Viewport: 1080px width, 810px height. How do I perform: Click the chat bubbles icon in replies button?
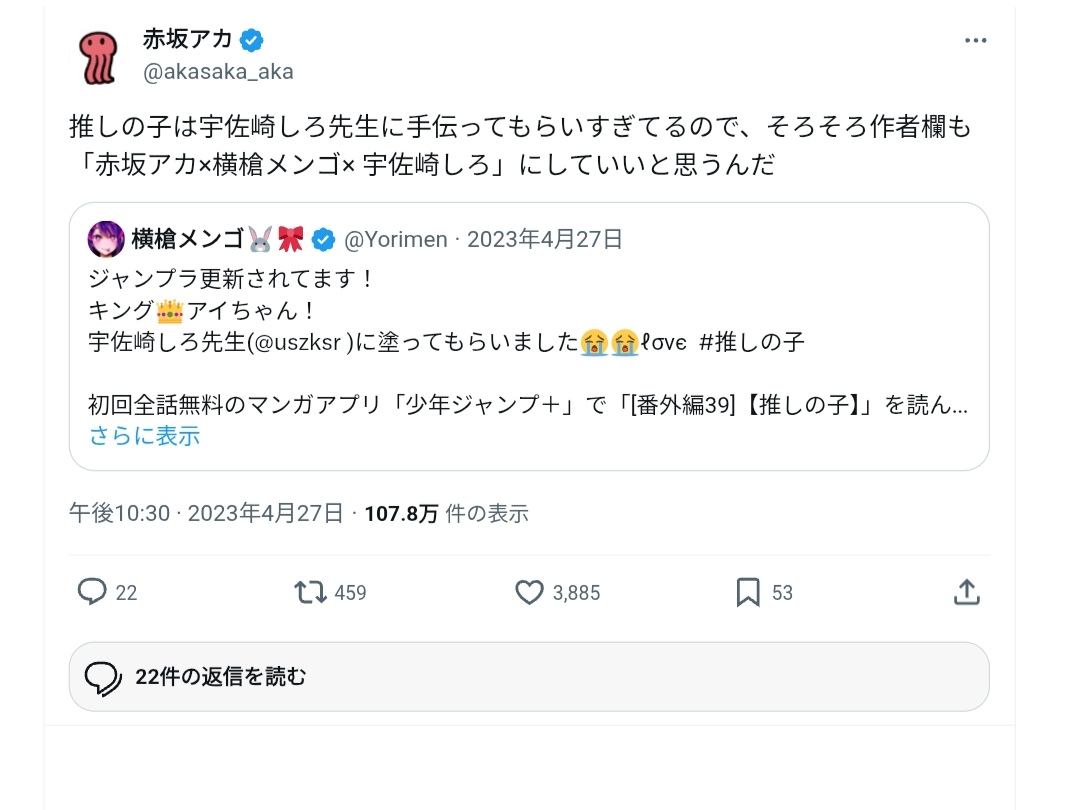(104, 678)
